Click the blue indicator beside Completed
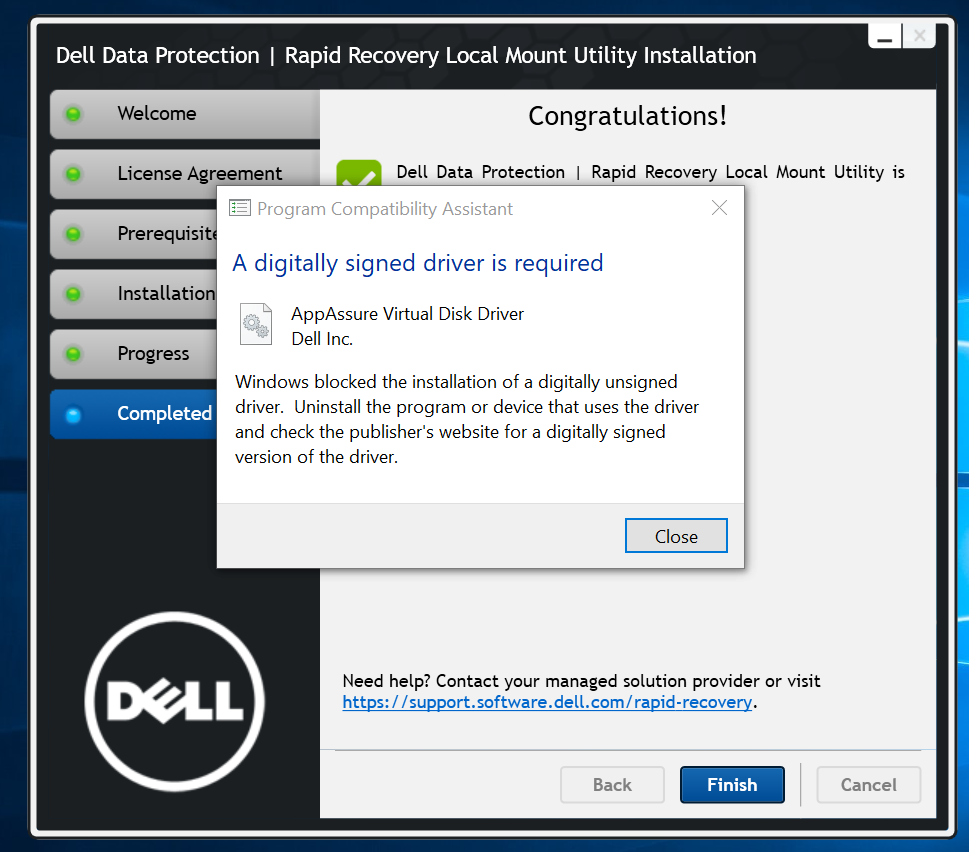This screenshot has height=852, width=969. [73, 414]
